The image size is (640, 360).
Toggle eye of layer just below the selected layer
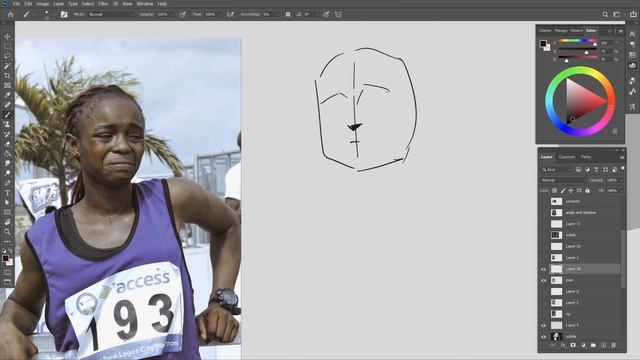pos(544,280)
